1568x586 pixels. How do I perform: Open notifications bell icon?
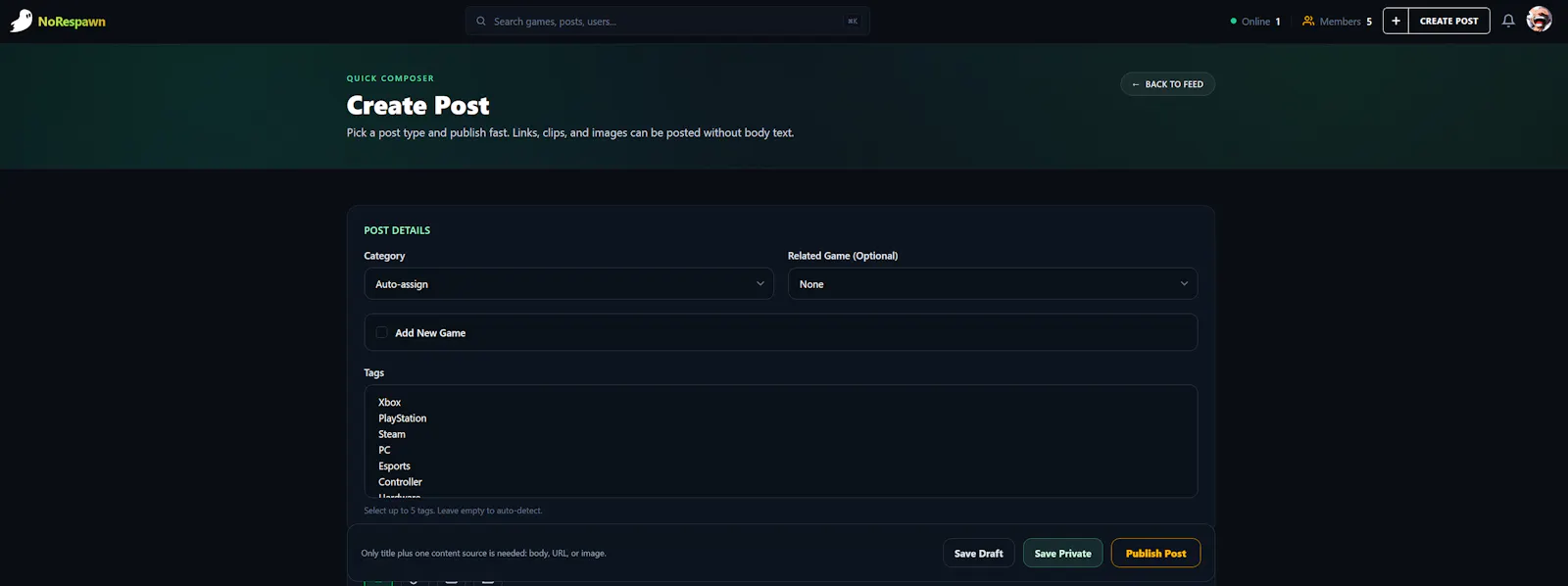coord(1508,21)
